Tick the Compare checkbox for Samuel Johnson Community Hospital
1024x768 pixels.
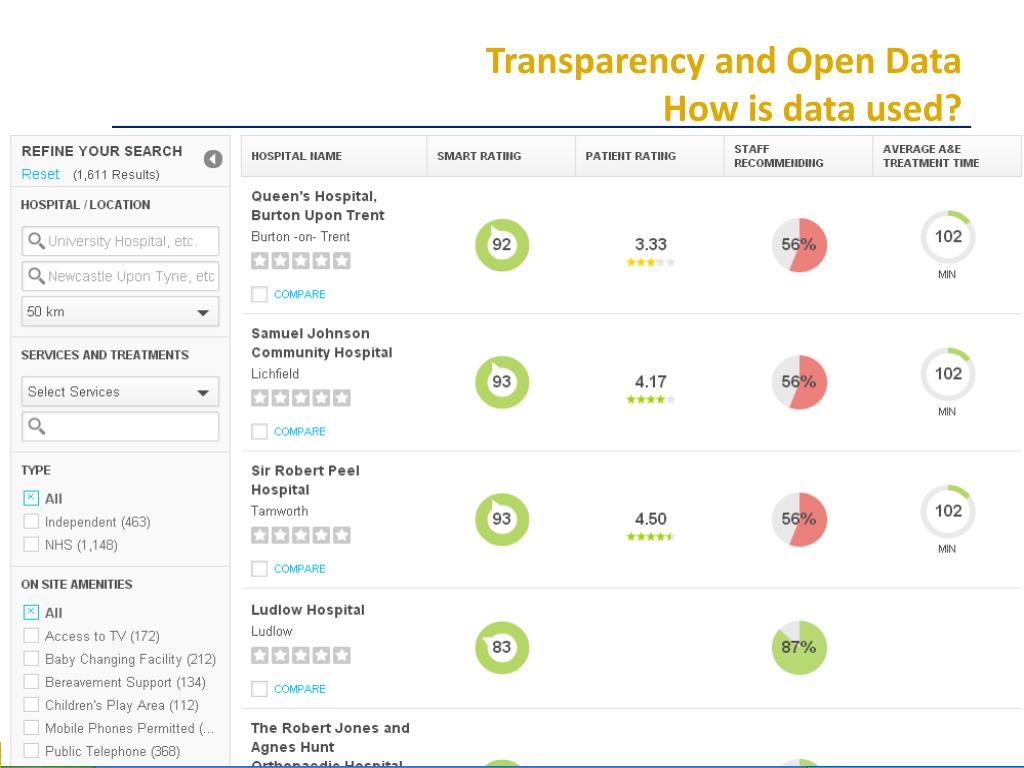(259, 432)
